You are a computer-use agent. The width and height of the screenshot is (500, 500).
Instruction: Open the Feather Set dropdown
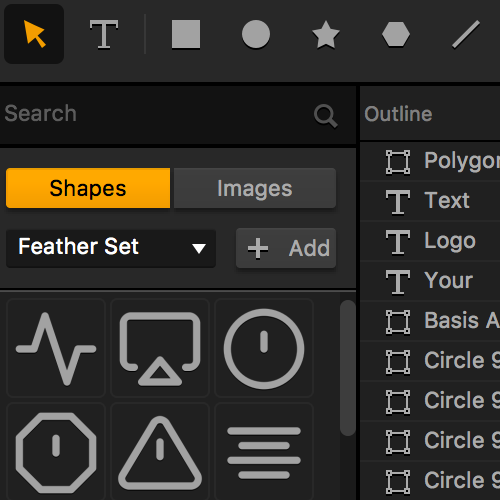(x=111, y=248)
